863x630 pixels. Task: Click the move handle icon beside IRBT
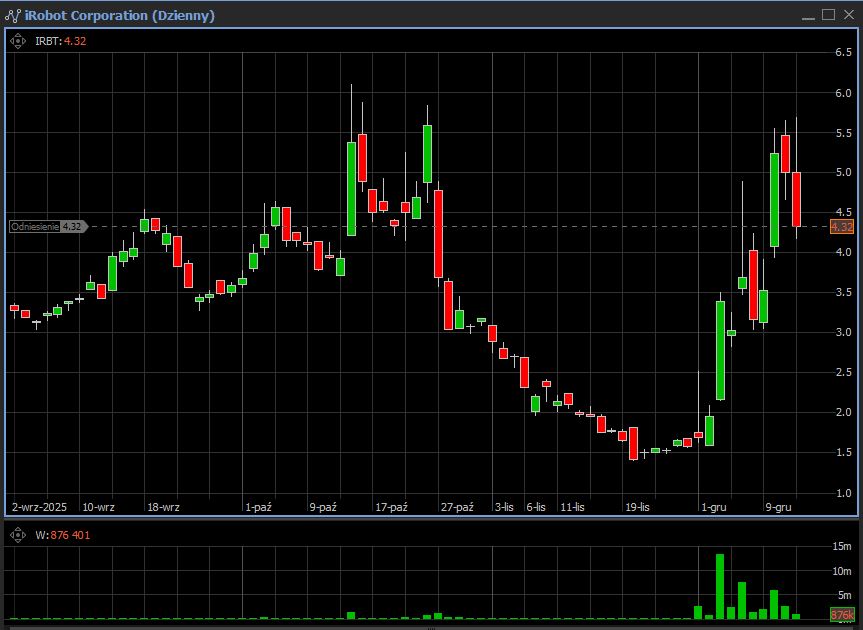(17, 41)
